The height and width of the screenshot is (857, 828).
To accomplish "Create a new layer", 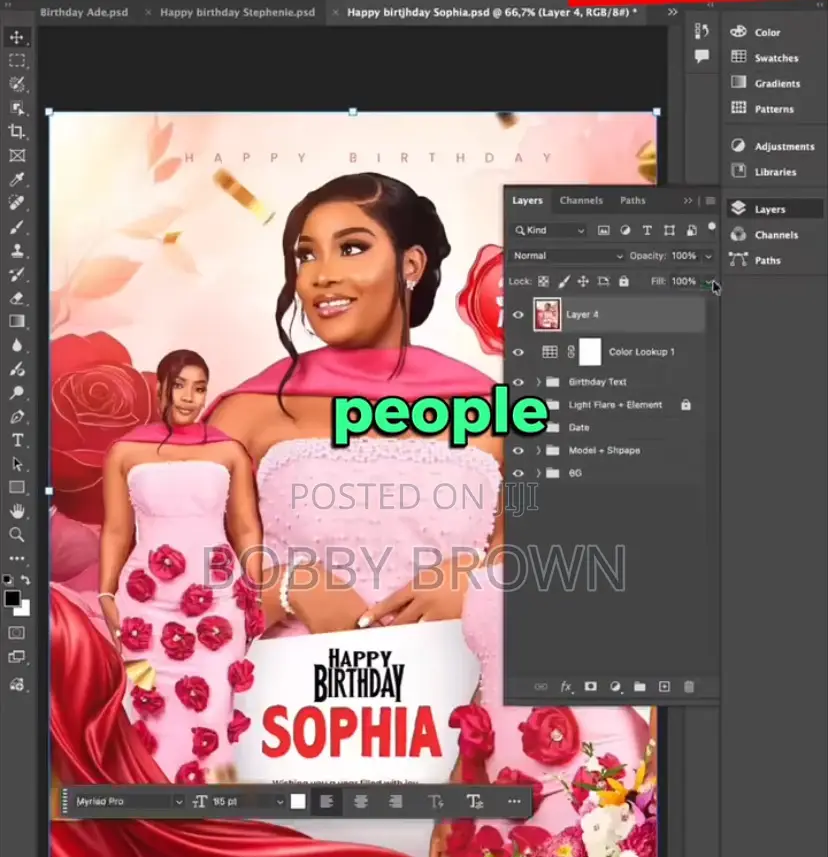I will (x=664, y=686).
